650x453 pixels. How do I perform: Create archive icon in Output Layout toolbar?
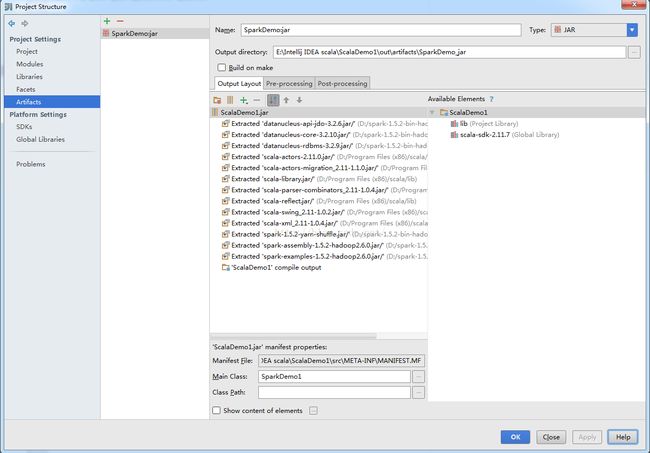(230, 100)
